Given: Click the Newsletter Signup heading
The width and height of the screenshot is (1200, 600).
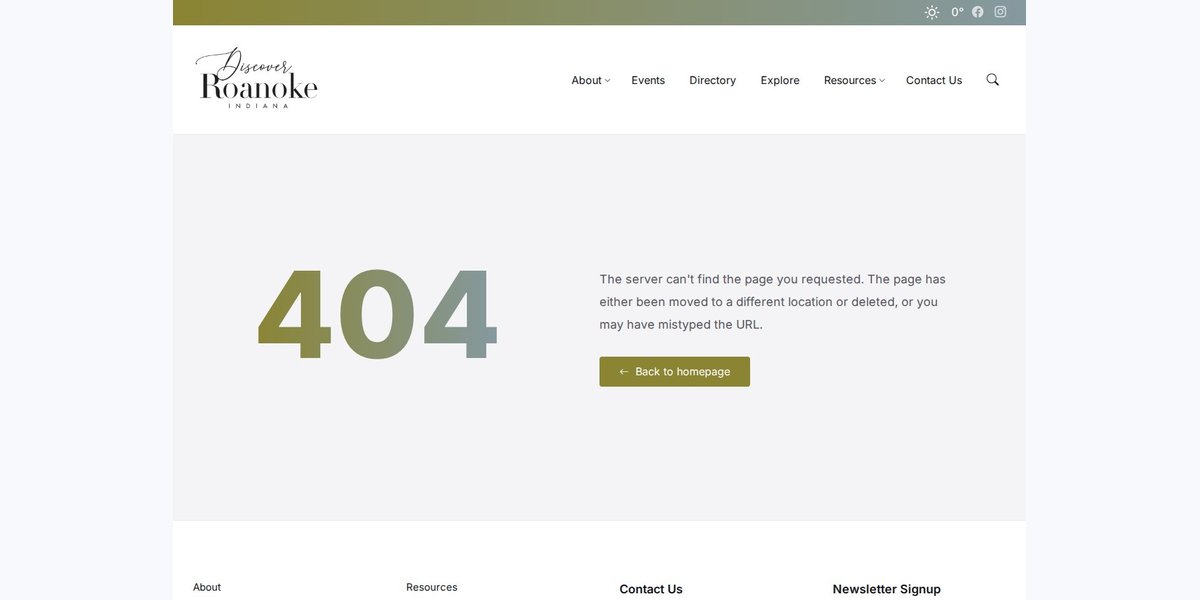Looking at the screenshot, I should (x=887, y=589).
